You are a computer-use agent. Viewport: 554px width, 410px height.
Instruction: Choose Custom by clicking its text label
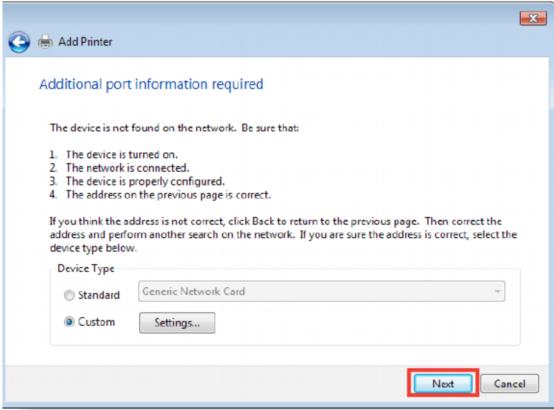96,322
